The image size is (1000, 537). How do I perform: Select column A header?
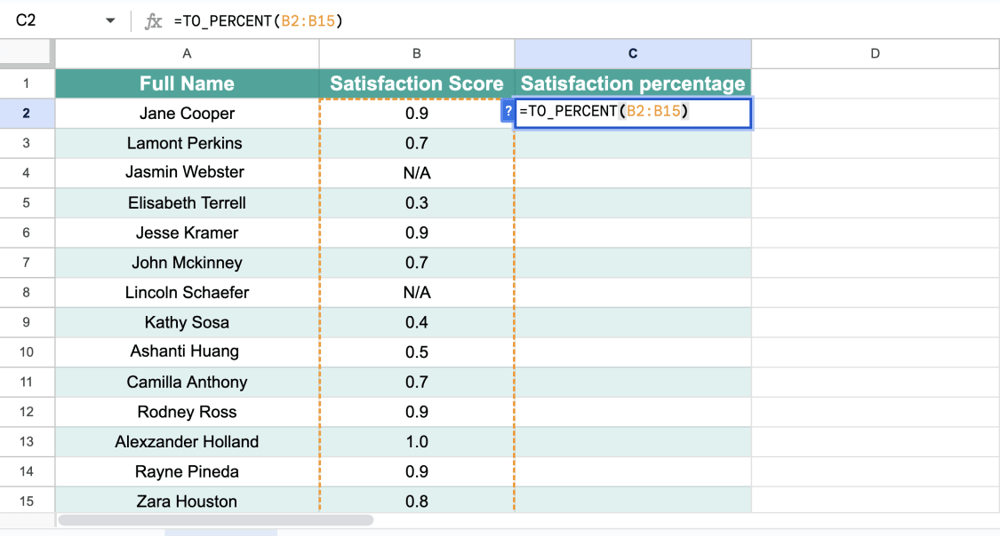pos(187,54)
